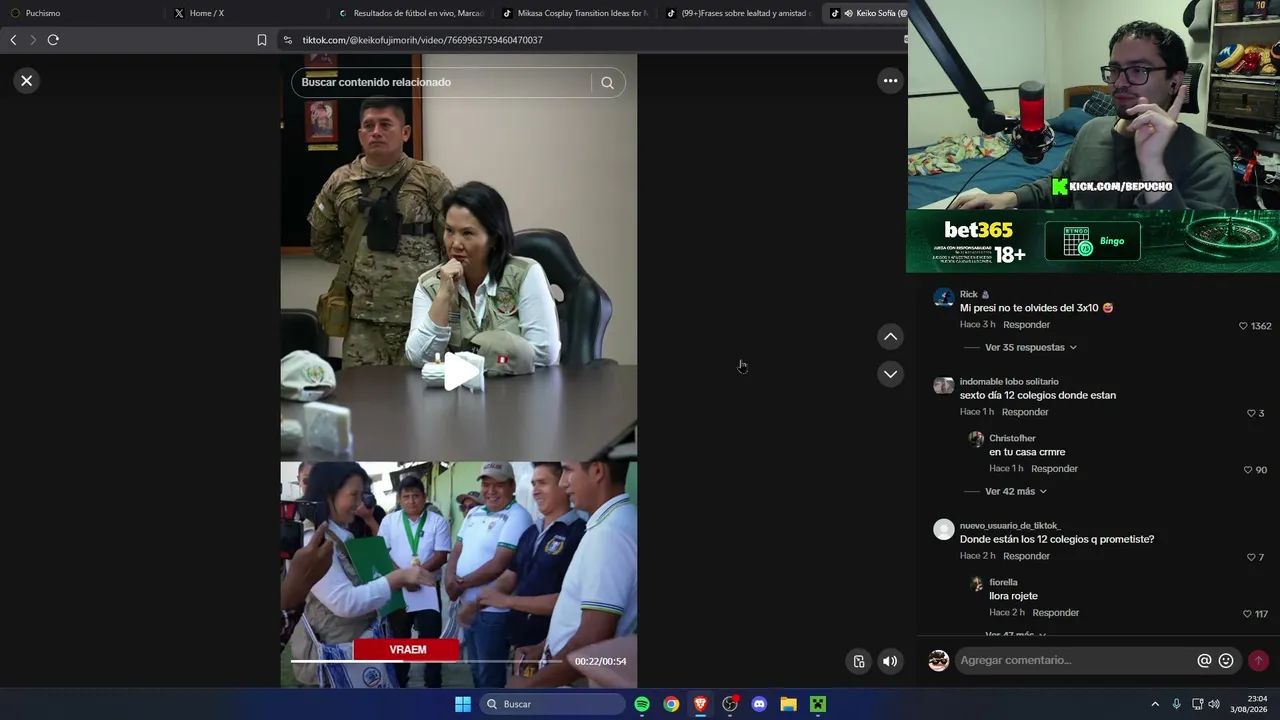
Task: Switch to the 'Puchismo' browser tab
Action: coord(82,13)
